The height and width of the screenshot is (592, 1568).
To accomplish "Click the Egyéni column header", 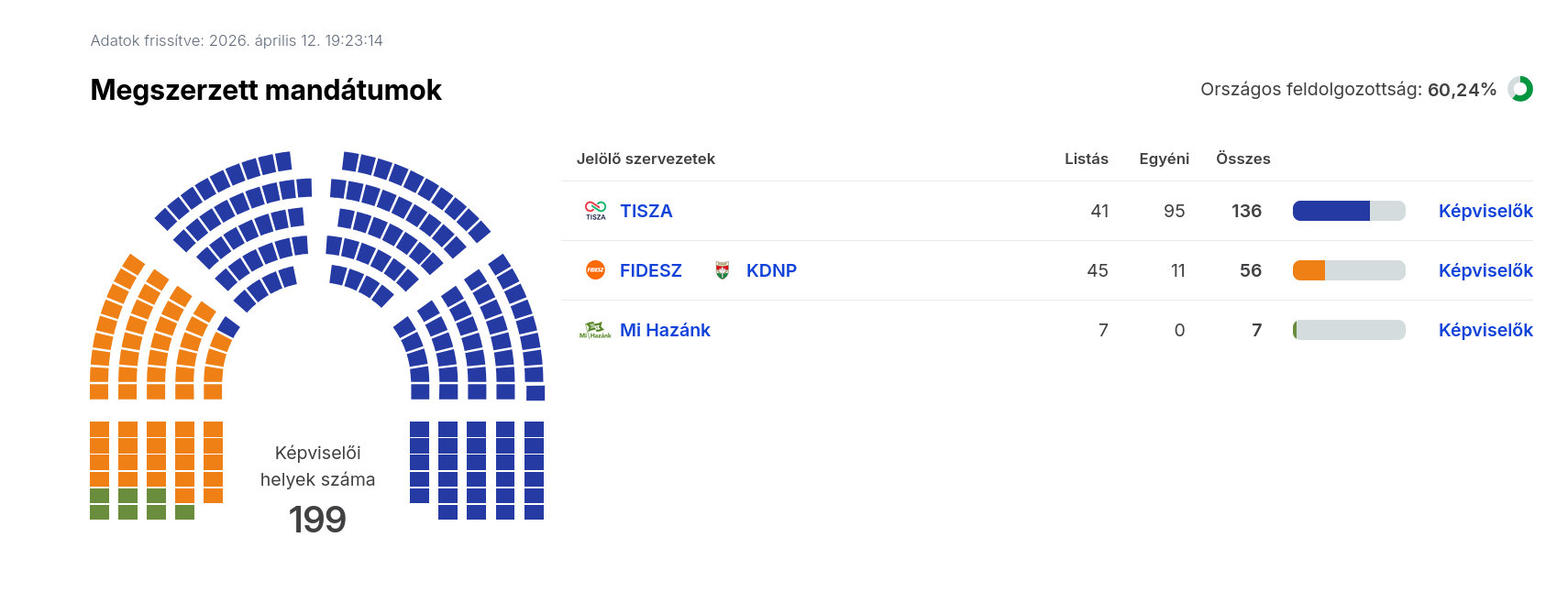I will (1164, 159).
